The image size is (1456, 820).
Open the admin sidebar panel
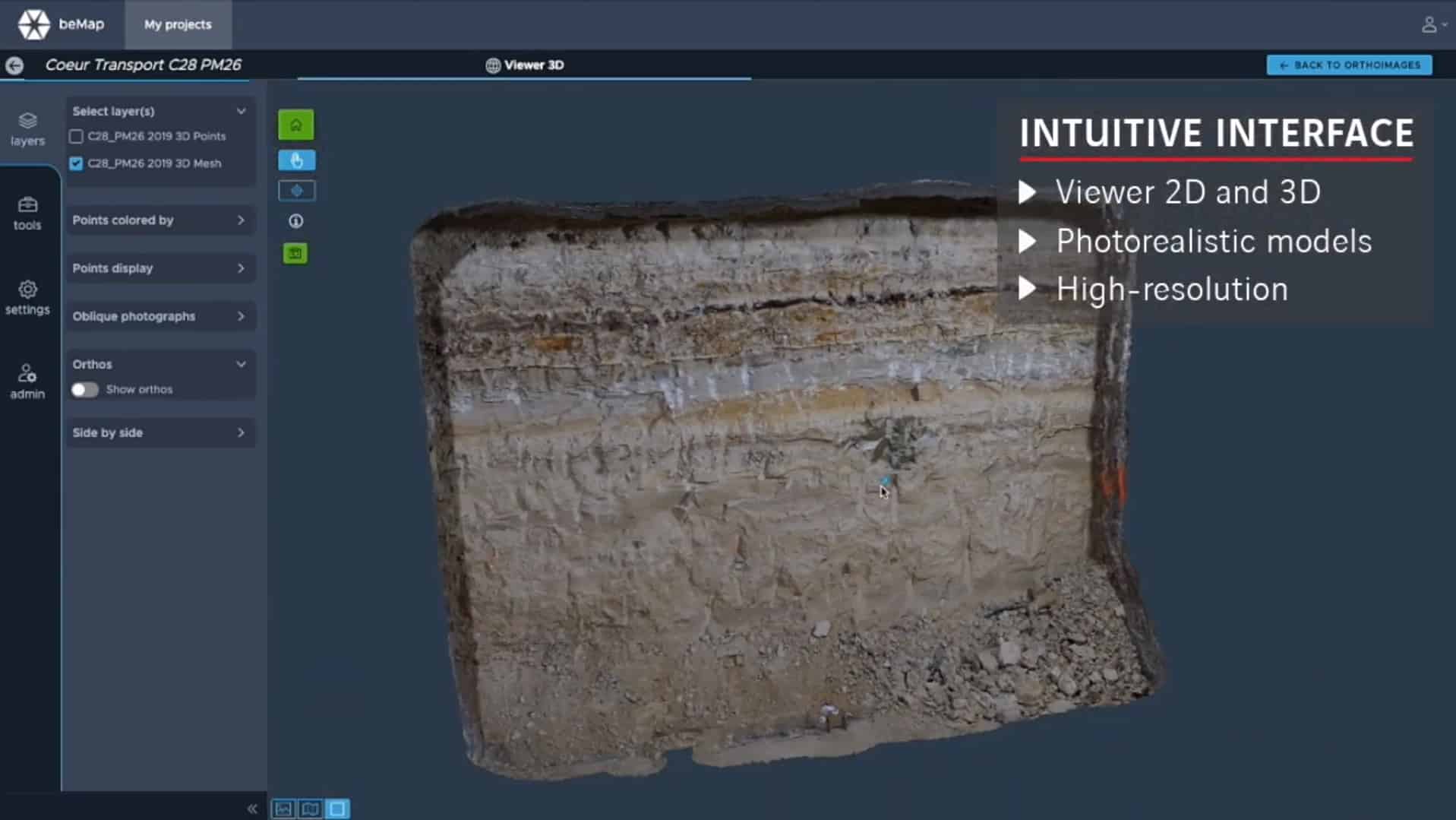pyautogui.click(x=27, y=382)
